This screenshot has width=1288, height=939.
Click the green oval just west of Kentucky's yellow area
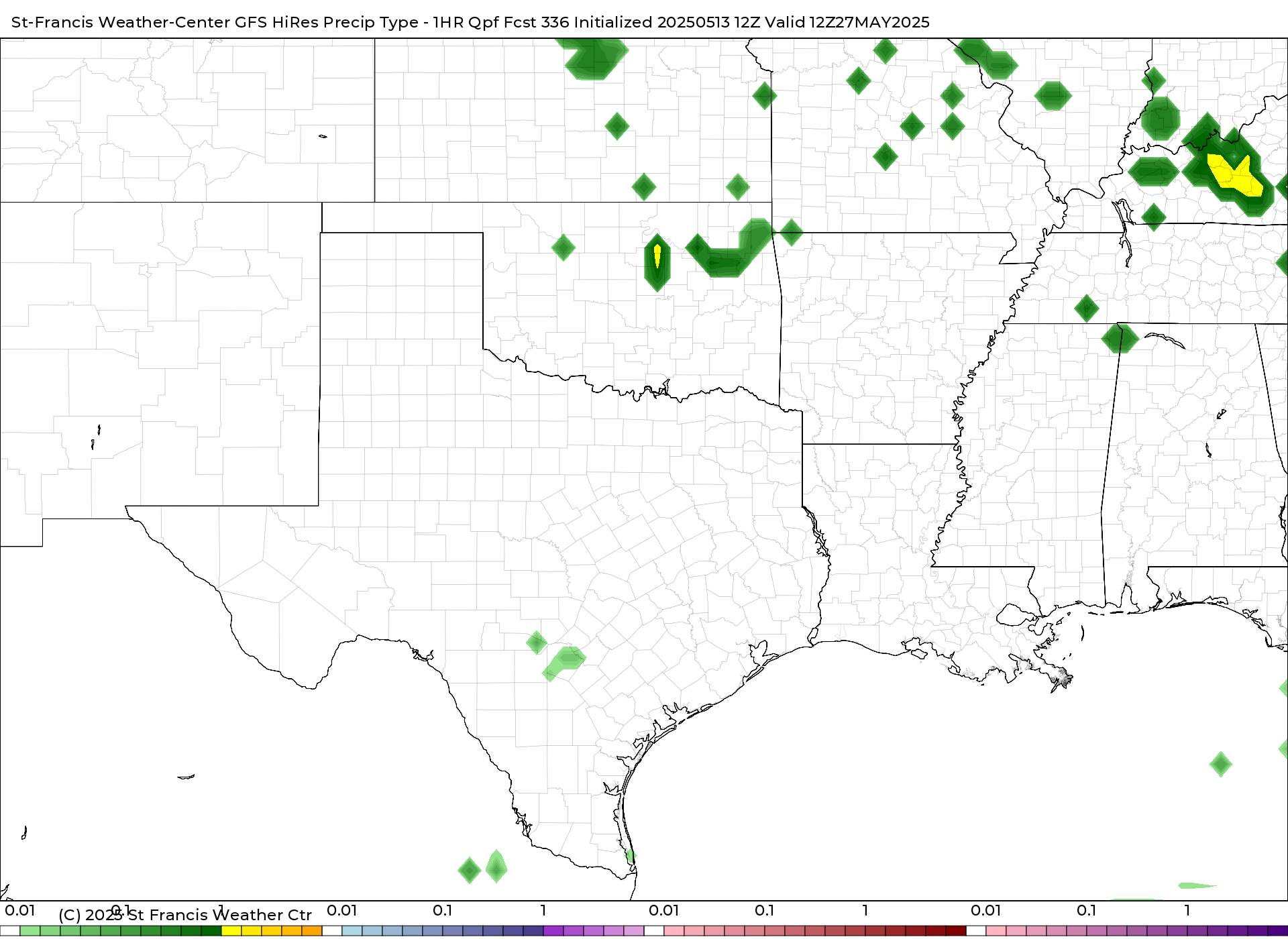click(x=1154, y=172)
